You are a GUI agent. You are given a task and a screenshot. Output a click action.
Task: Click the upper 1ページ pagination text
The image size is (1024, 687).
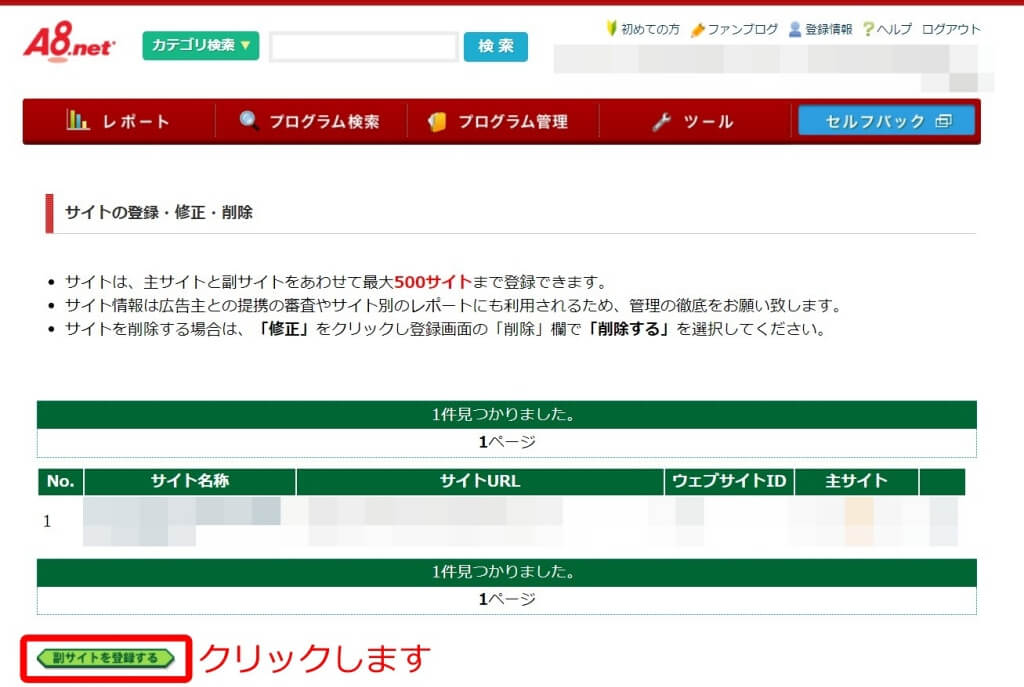coord(507,442)
